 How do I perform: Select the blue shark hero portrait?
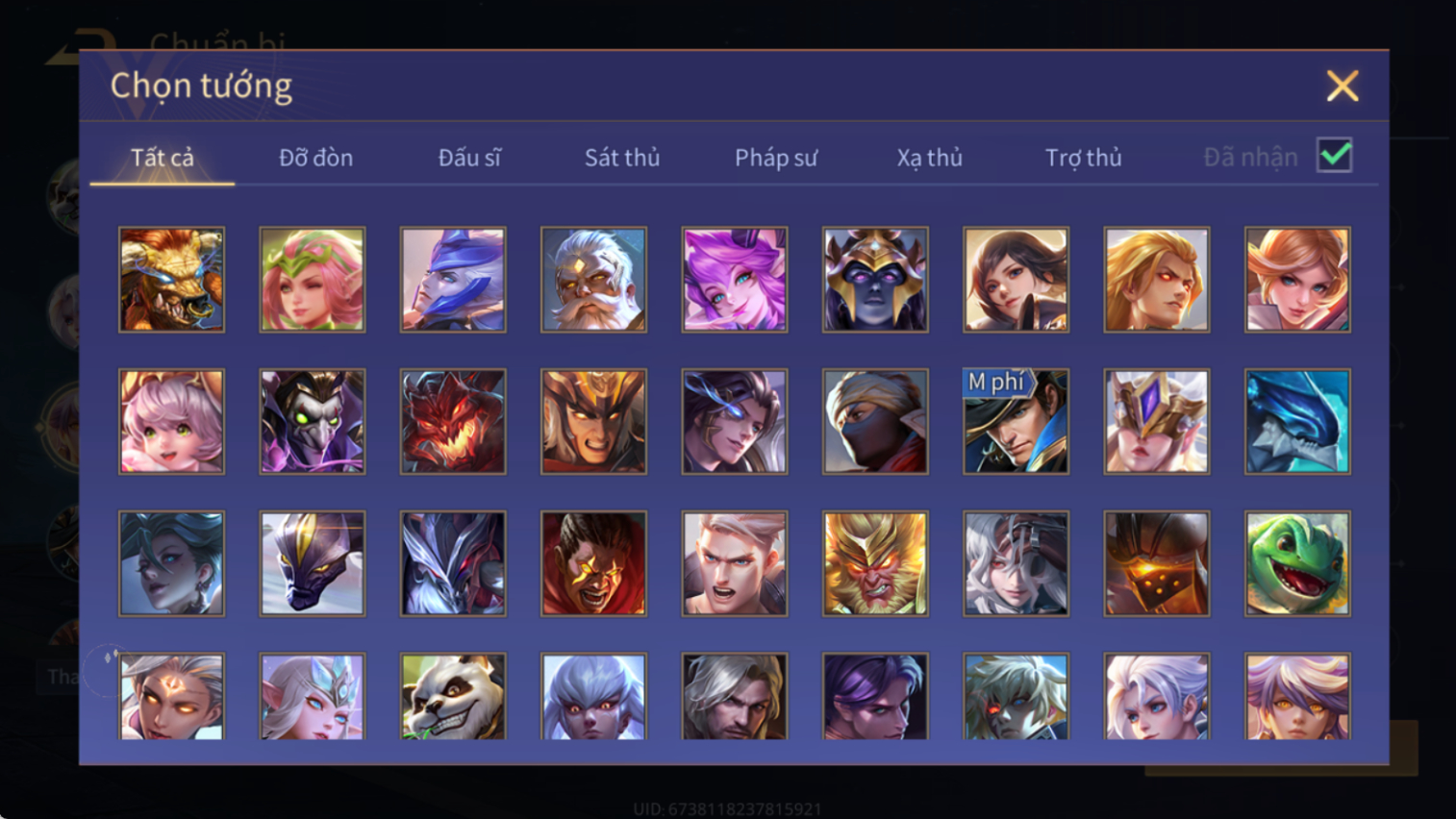tap(1297, 422)
